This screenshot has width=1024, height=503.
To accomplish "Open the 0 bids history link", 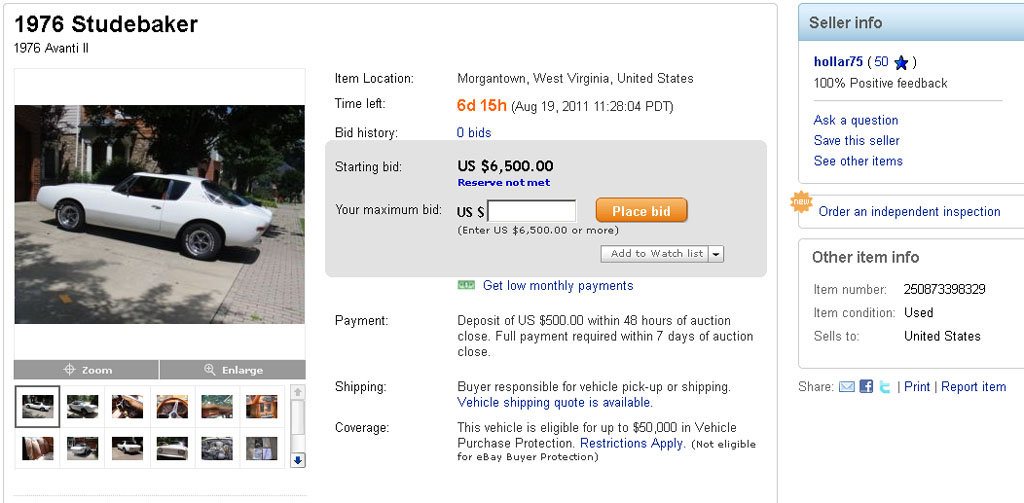I will click(474, 132).
